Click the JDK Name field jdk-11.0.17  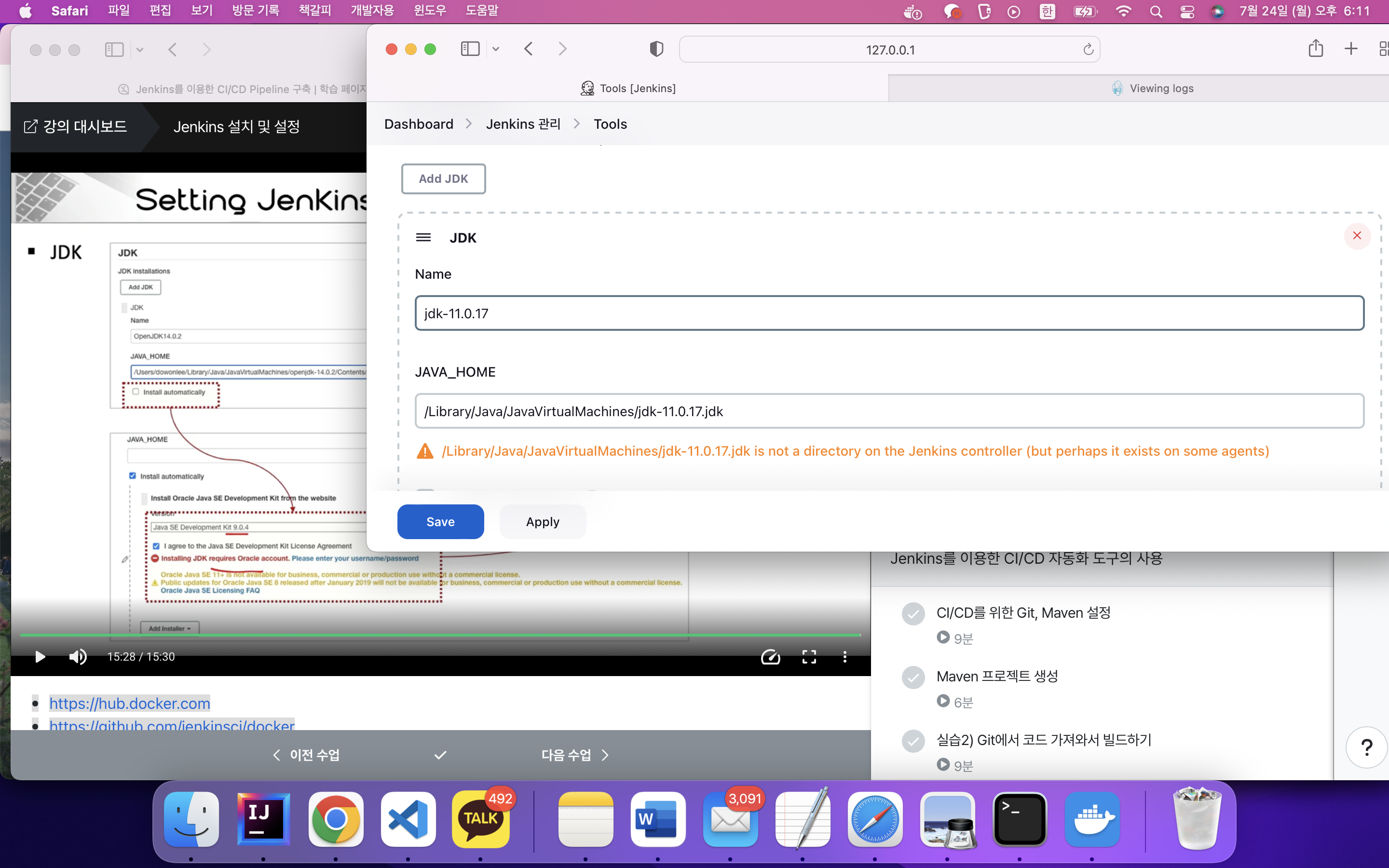tap(889, 313)
